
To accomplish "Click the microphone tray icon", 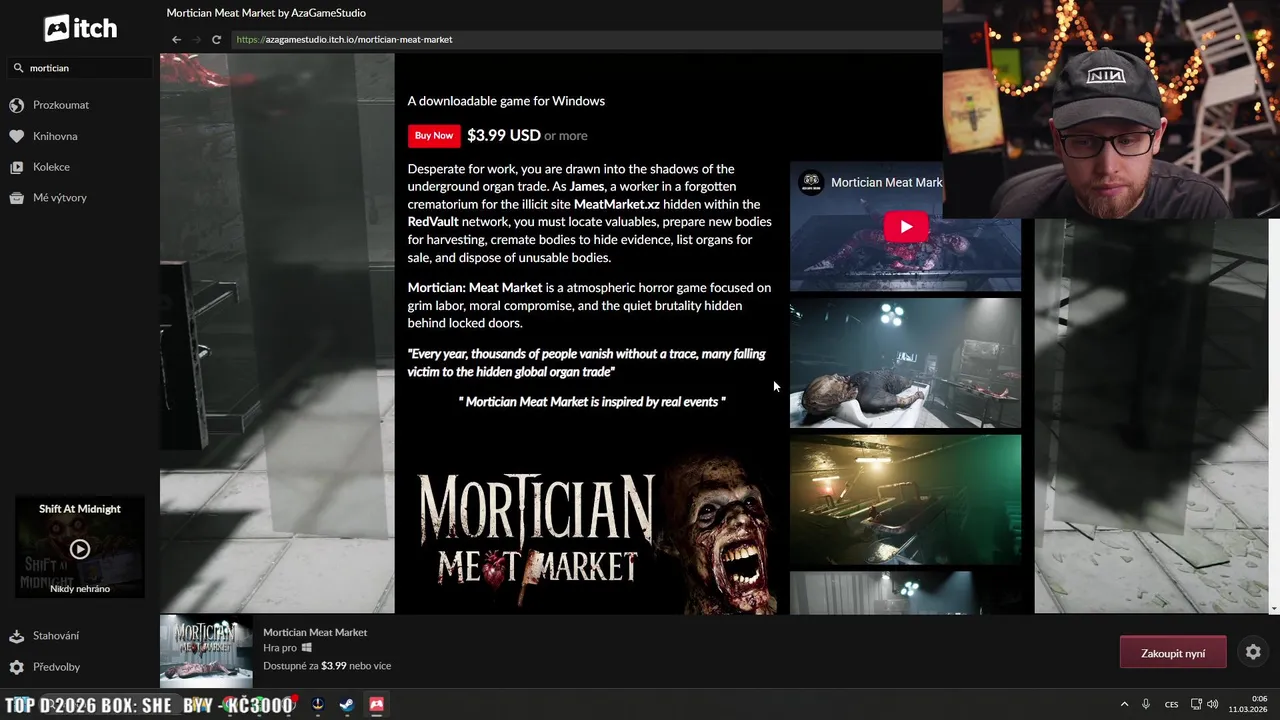I will 1146,704.
